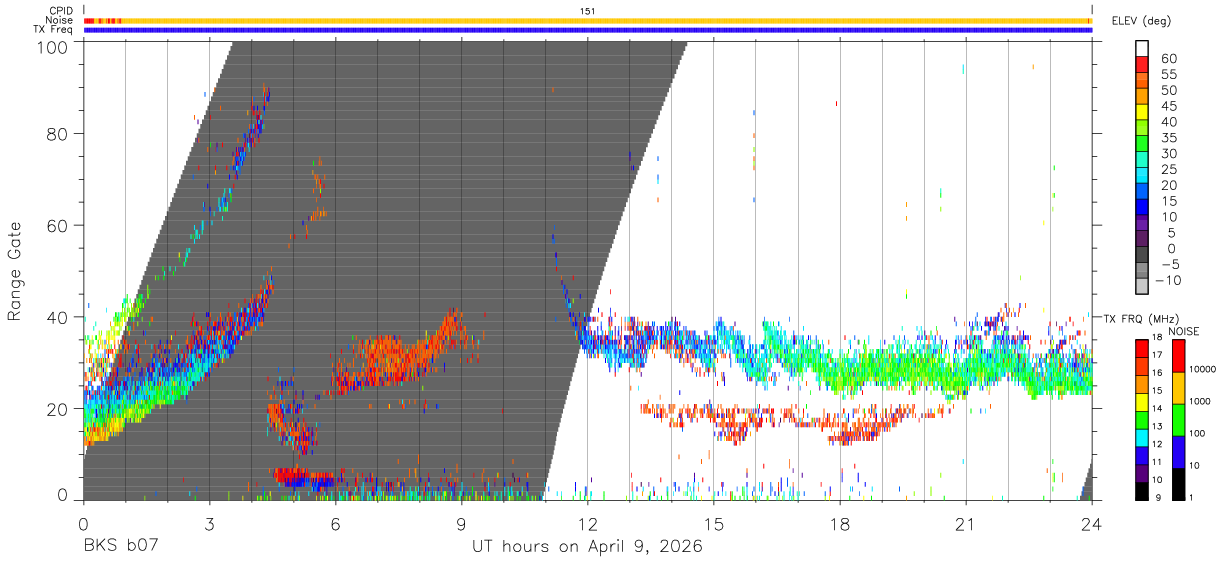Click the 6 tick on UT hours axis
The image size is (1228, 567).
335,524
